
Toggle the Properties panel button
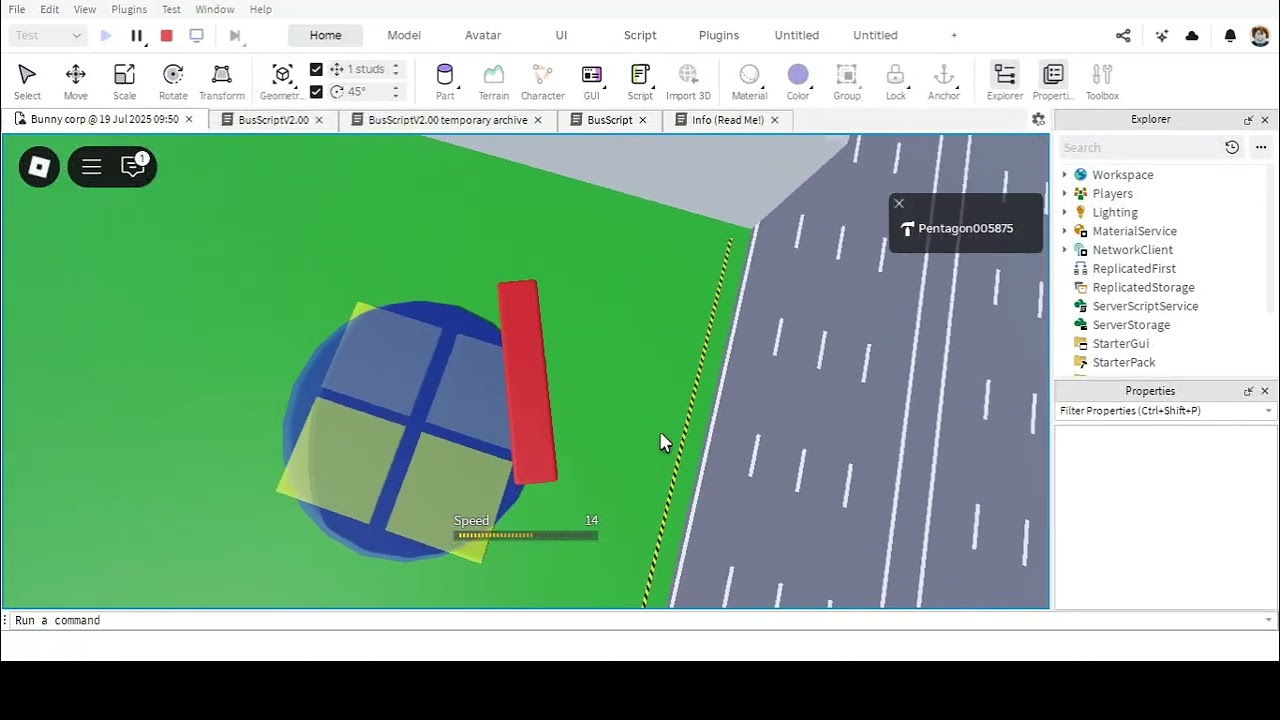click(1053, 82)
